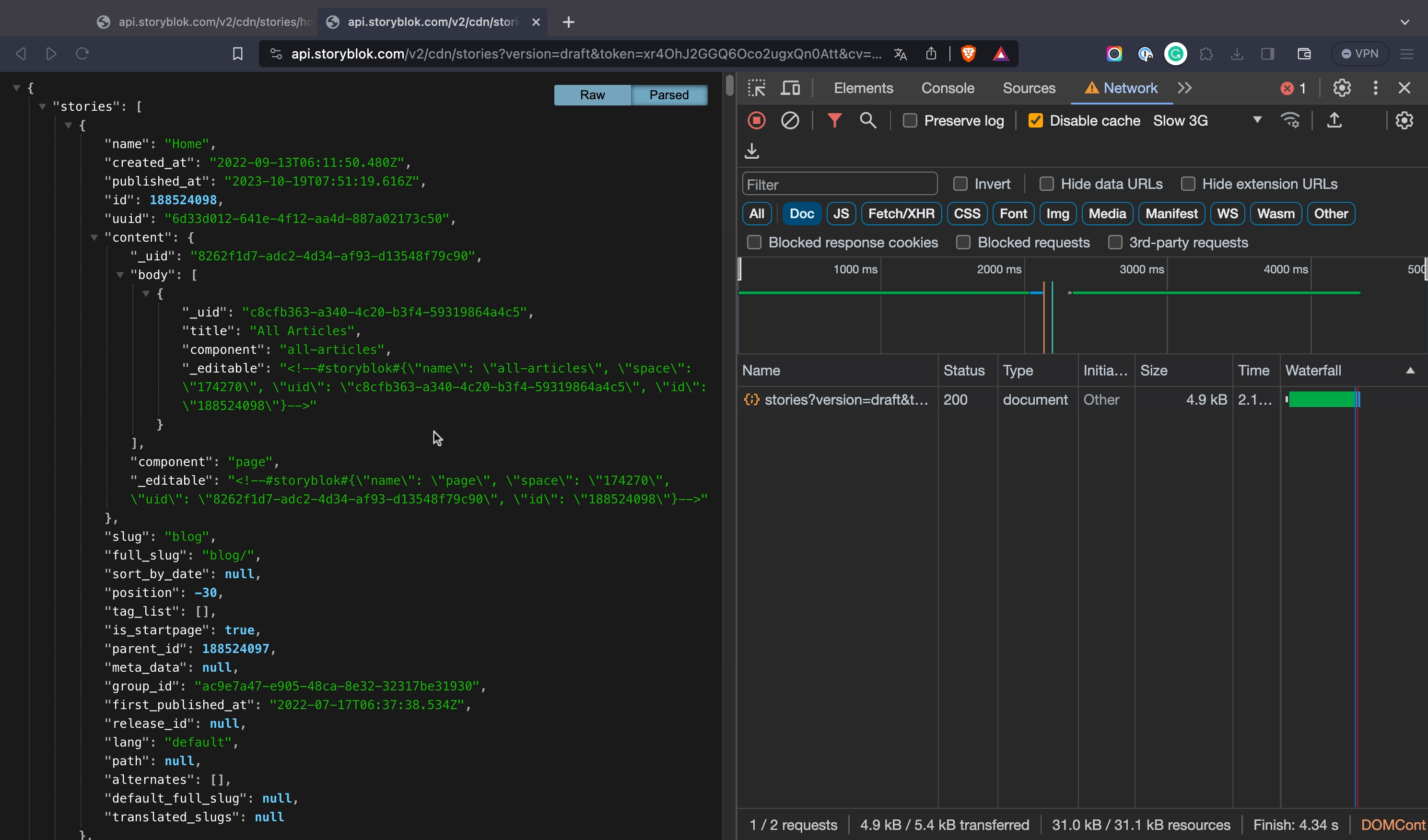This screenshot has height=840, width=1428.
Task: Enable the Preserve log checkbox
Action: pyautogui.click(x=910, y=121)
